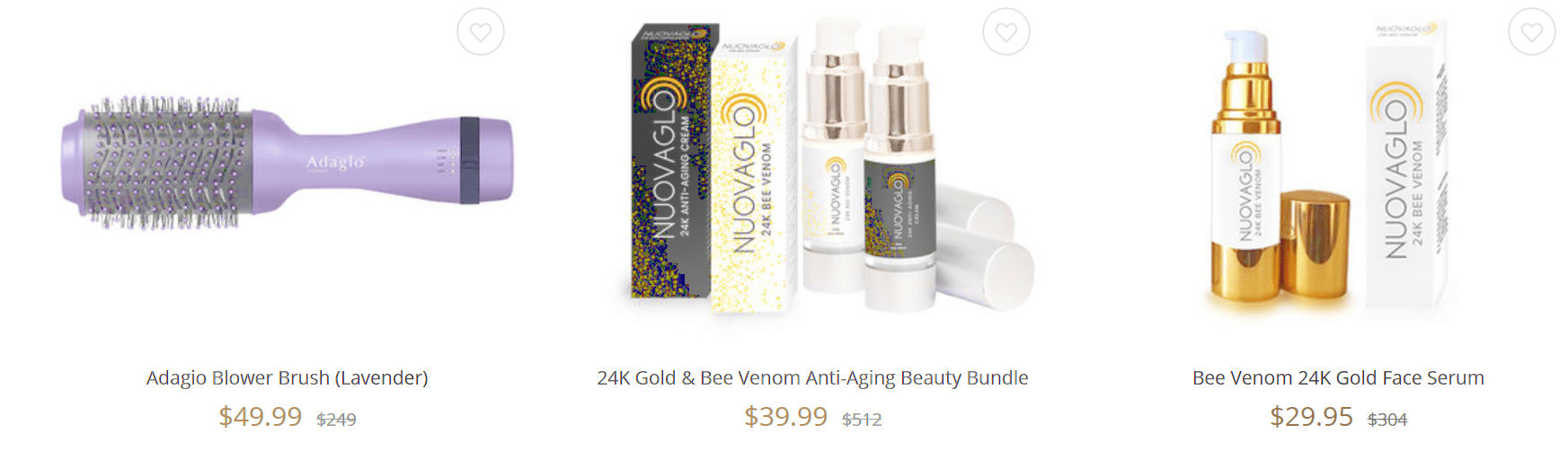Favorite the Anti-Aging Beauty Bundle with heart

pos(1006,32)
